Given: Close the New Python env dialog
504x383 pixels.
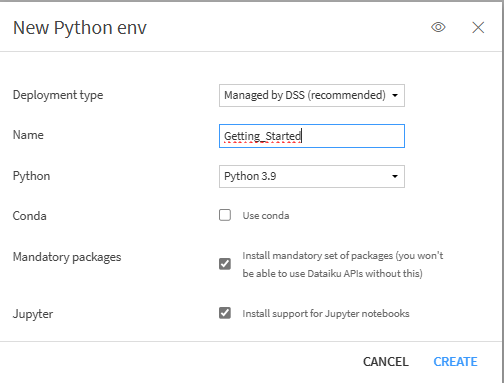Looking at the screenshot, I should tap(478, 27).
